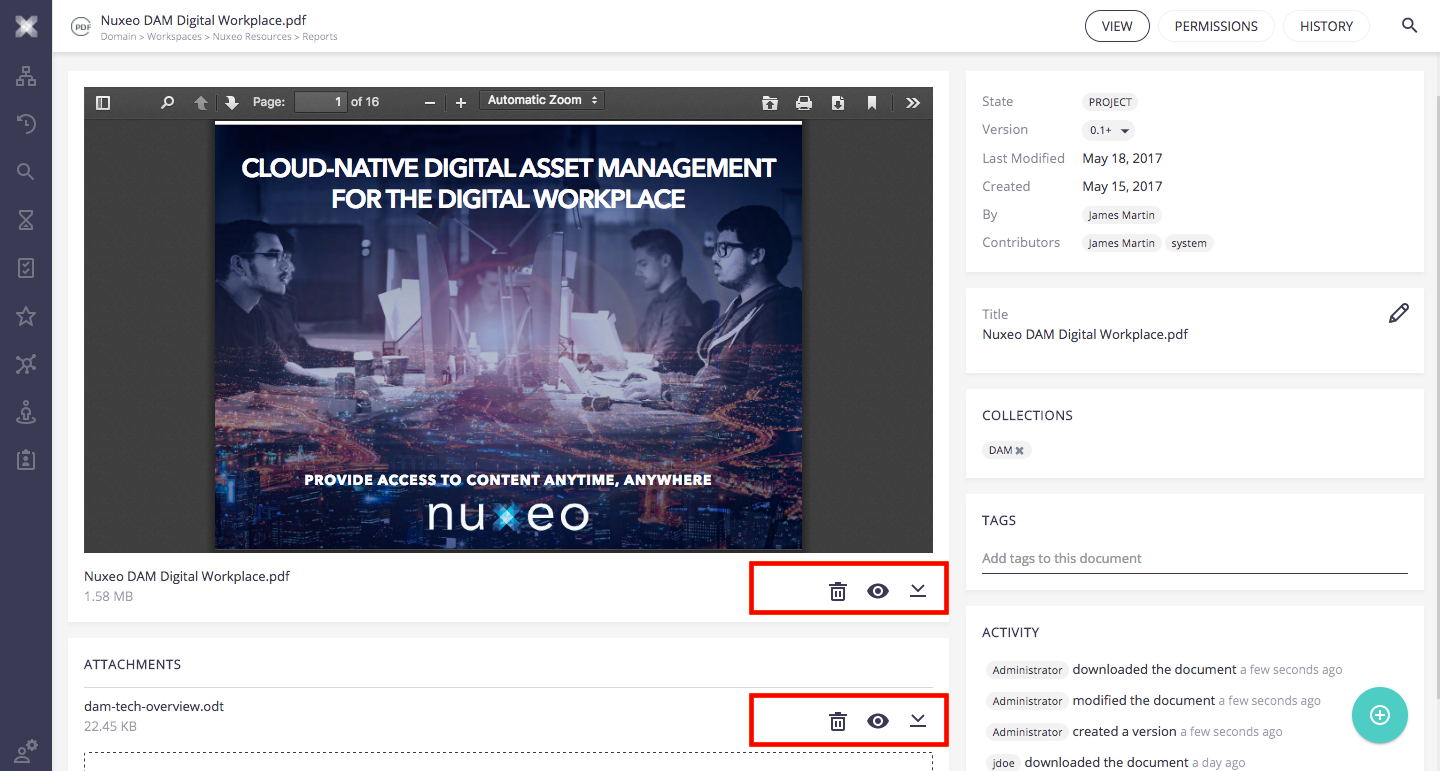
Task: Open find in PDF document
Action: (x=168, y=102)
